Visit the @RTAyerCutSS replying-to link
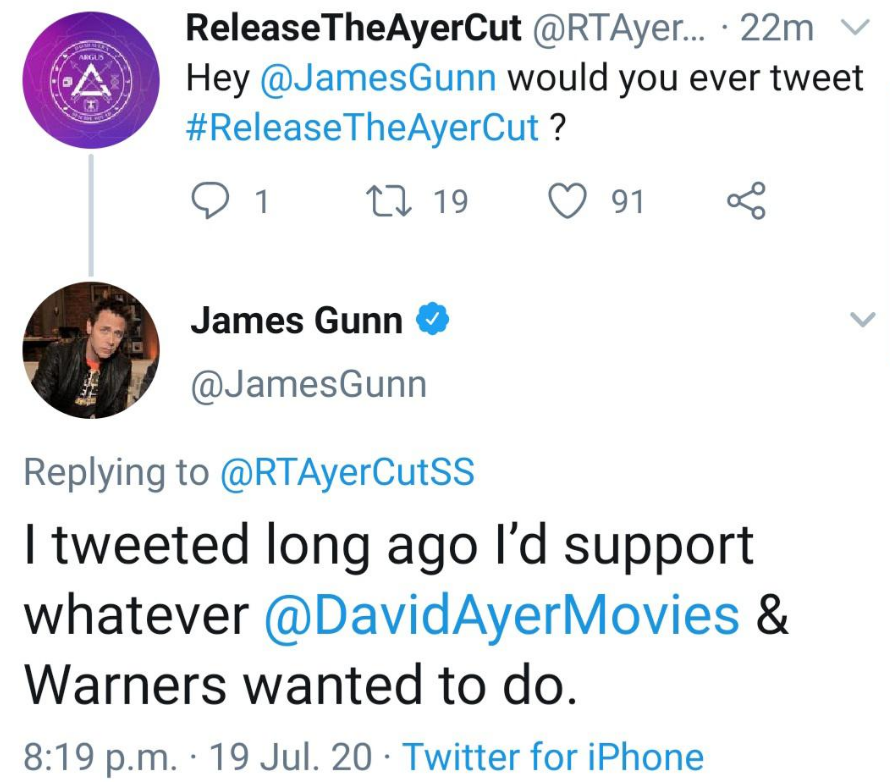 (347, 472)
